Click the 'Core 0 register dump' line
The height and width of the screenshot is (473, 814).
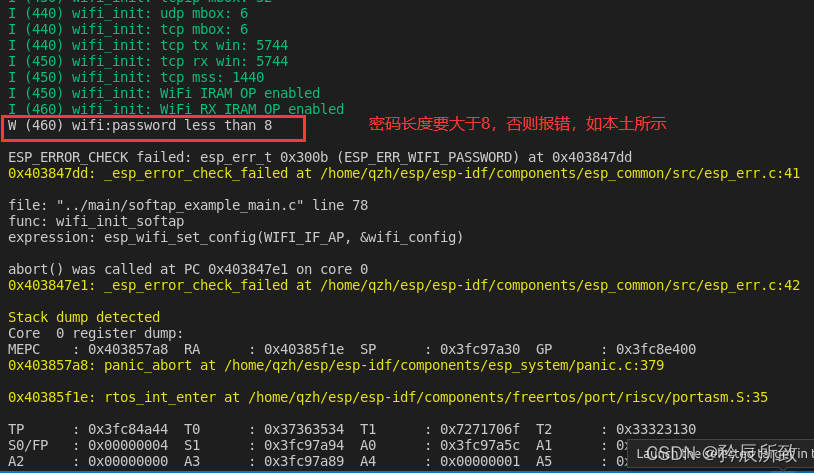(96, 333)
